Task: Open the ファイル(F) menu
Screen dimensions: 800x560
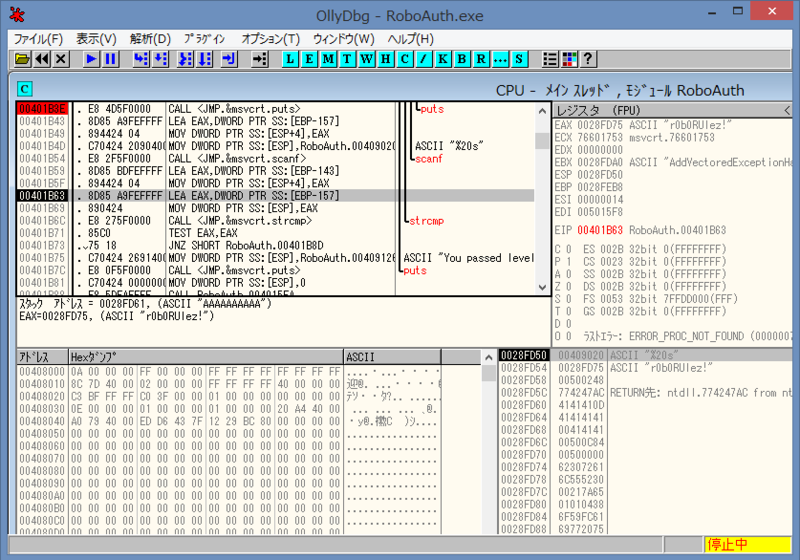Action: click(x=38, y=39)
